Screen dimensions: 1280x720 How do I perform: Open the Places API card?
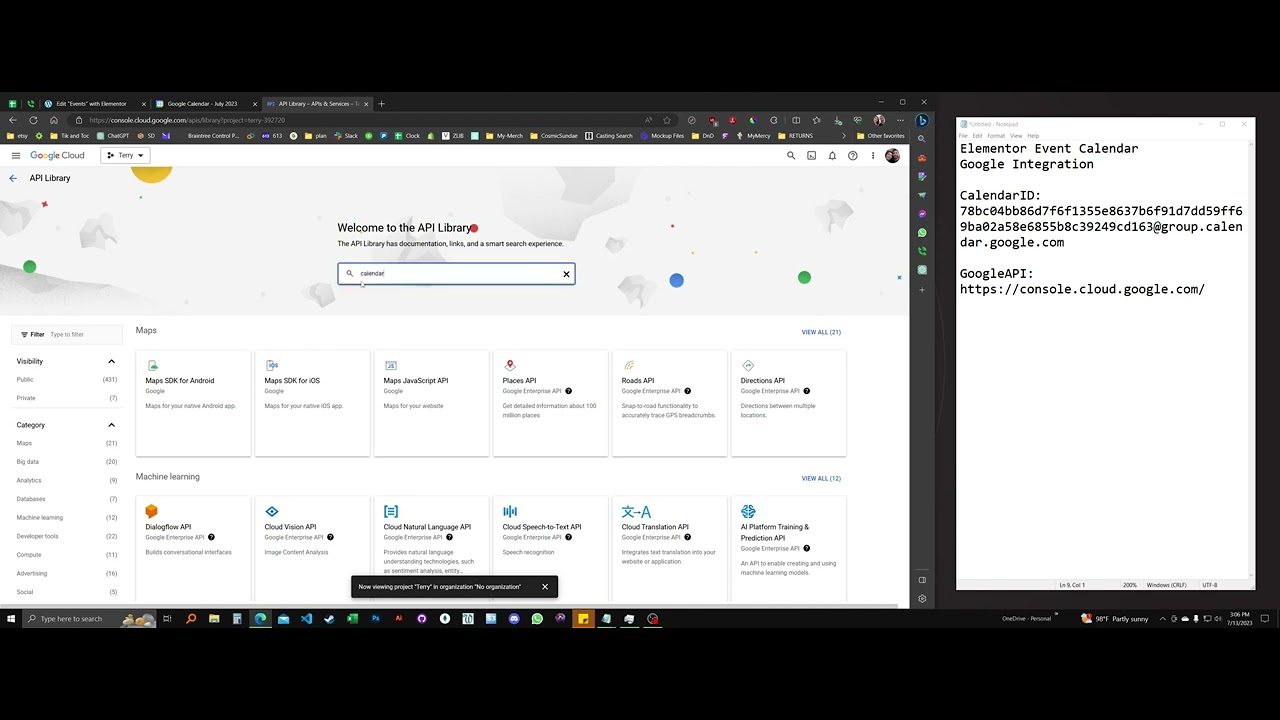point(550,403)
